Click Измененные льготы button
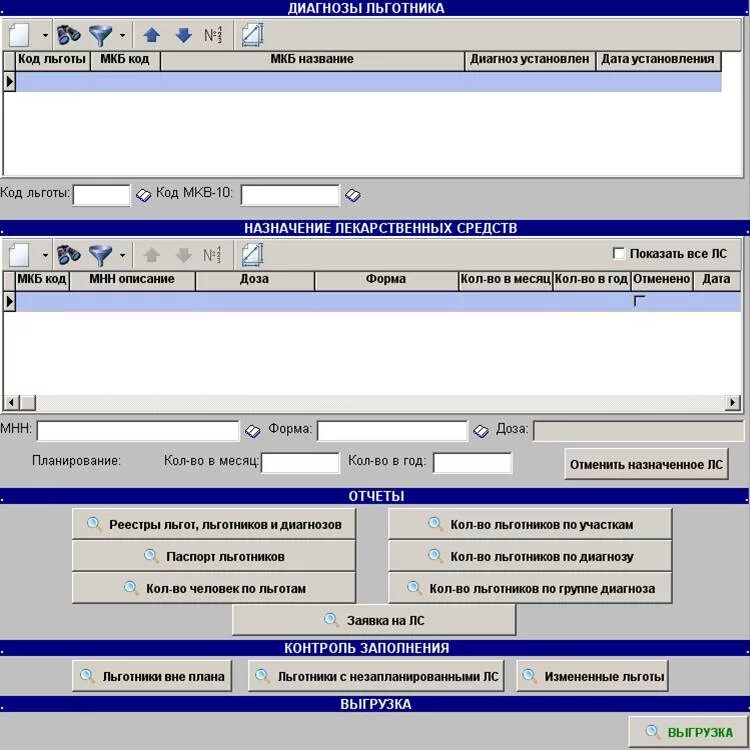This screenshot has width=750, height=750. (592, 676)
